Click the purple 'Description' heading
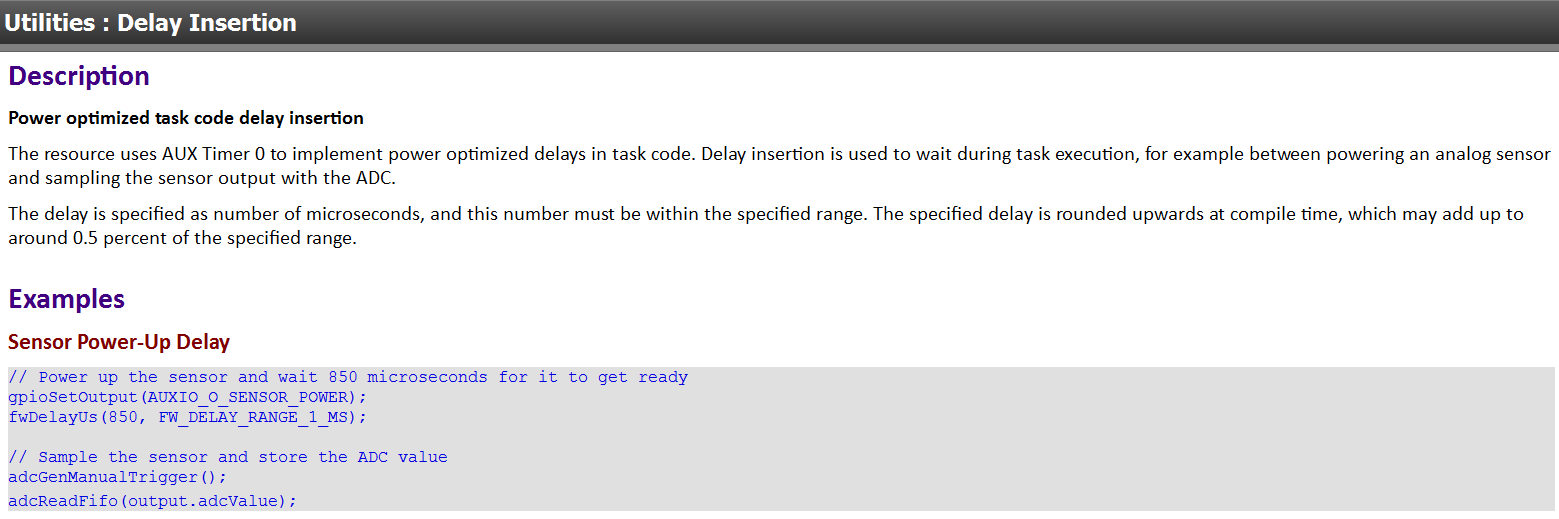 pos(79,76)
